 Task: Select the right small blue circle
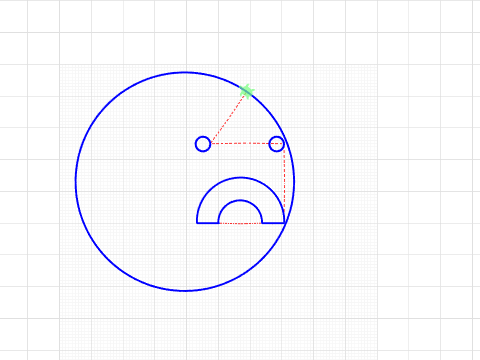click(x=276, y=144)
